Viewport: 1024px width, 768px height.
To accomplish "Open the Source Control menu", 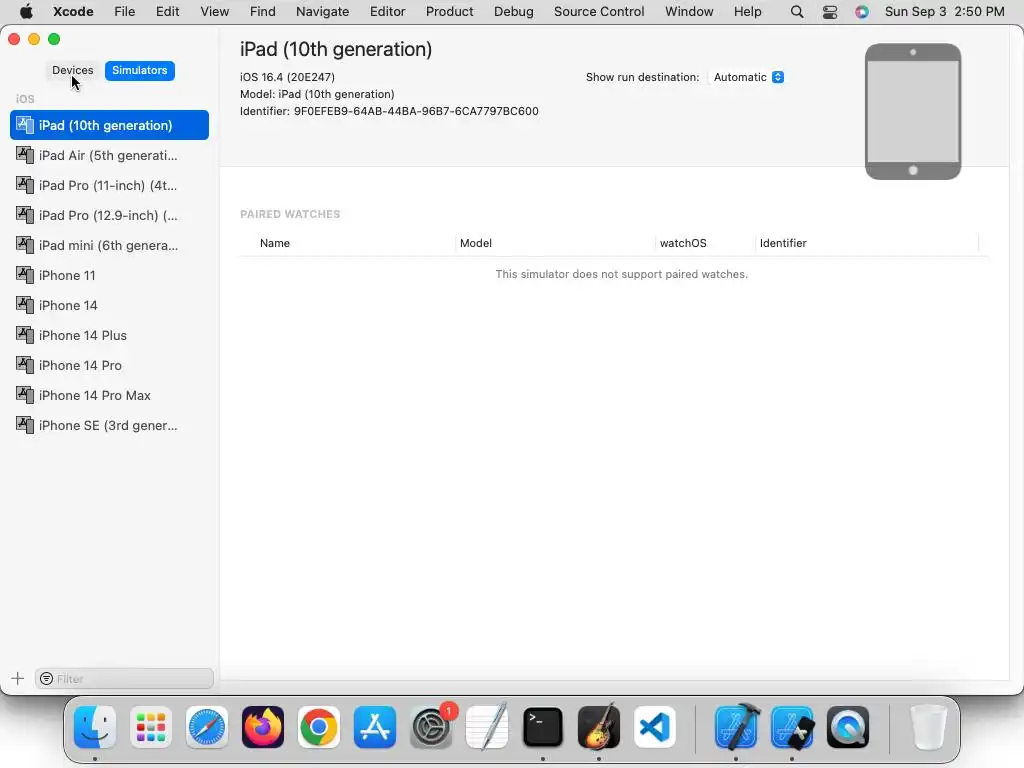I will pos(599,12).
